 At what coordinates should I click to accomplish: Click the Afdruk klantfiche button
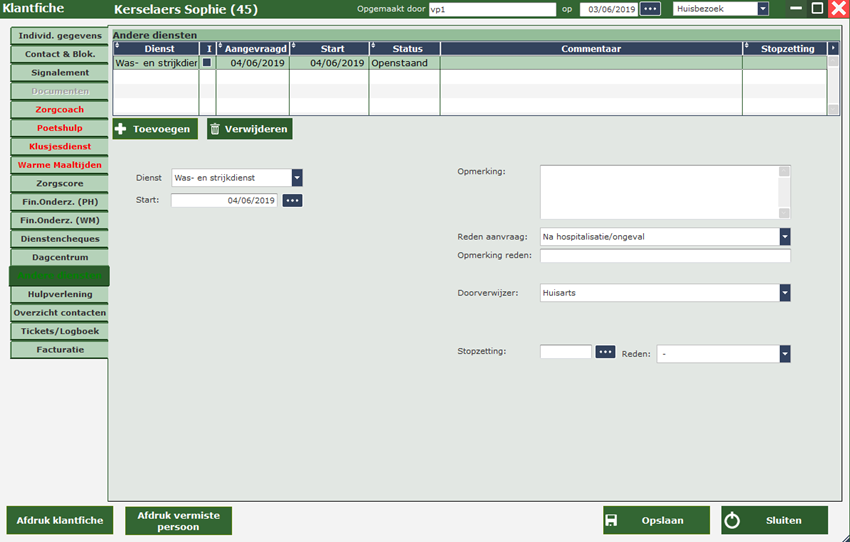[60, 520]
